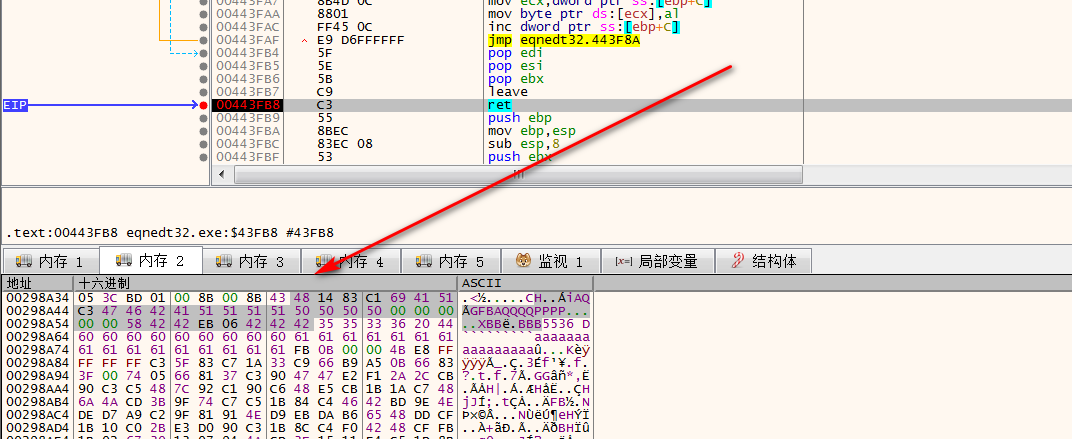Click hex byte BD in row 00298A34
The height and width of the screenshot is (439, 1072).
(133, 297)
